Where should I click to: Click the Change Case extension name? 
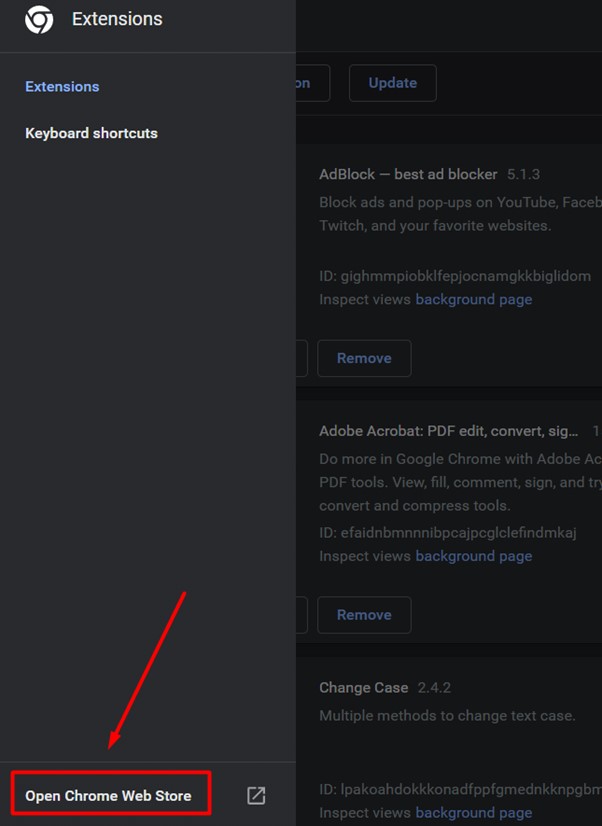(364, 688)
